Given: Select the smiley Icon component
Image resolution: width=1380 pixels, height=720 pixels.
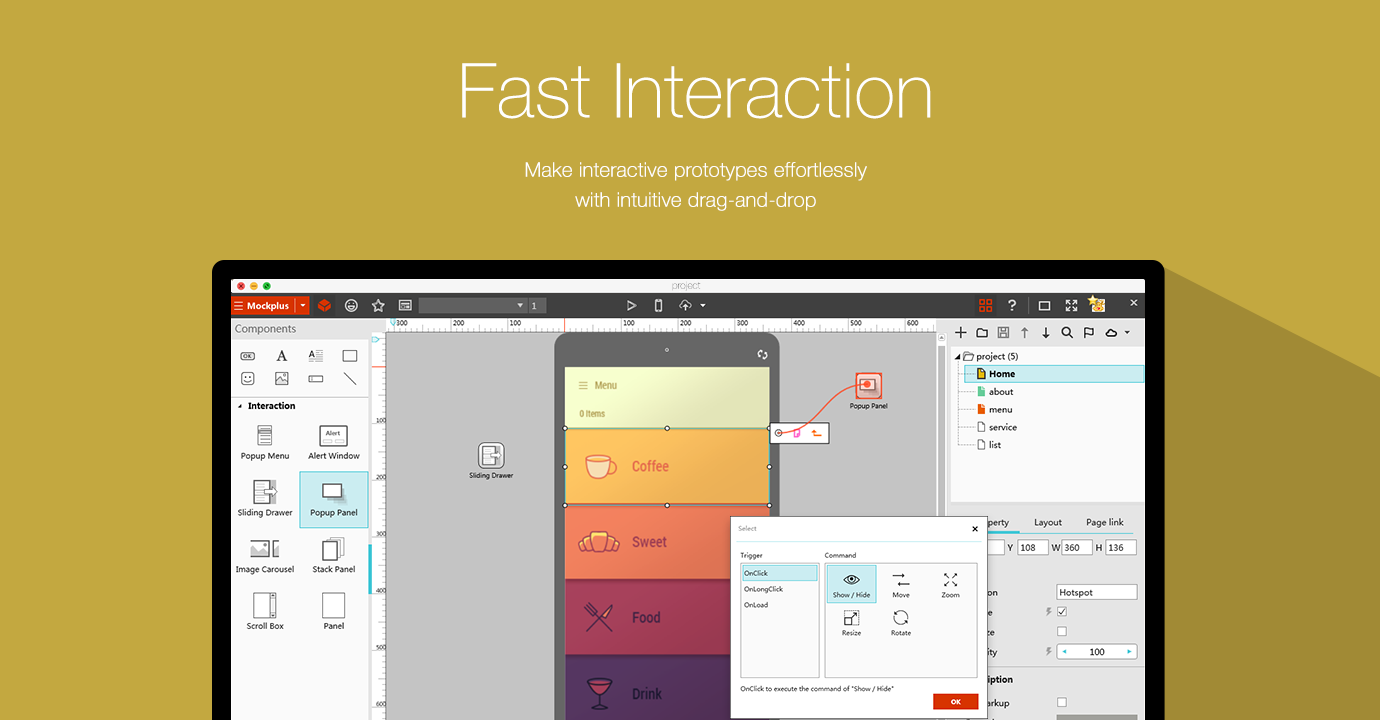Looking at the screenshot, I should coord(247,379).
